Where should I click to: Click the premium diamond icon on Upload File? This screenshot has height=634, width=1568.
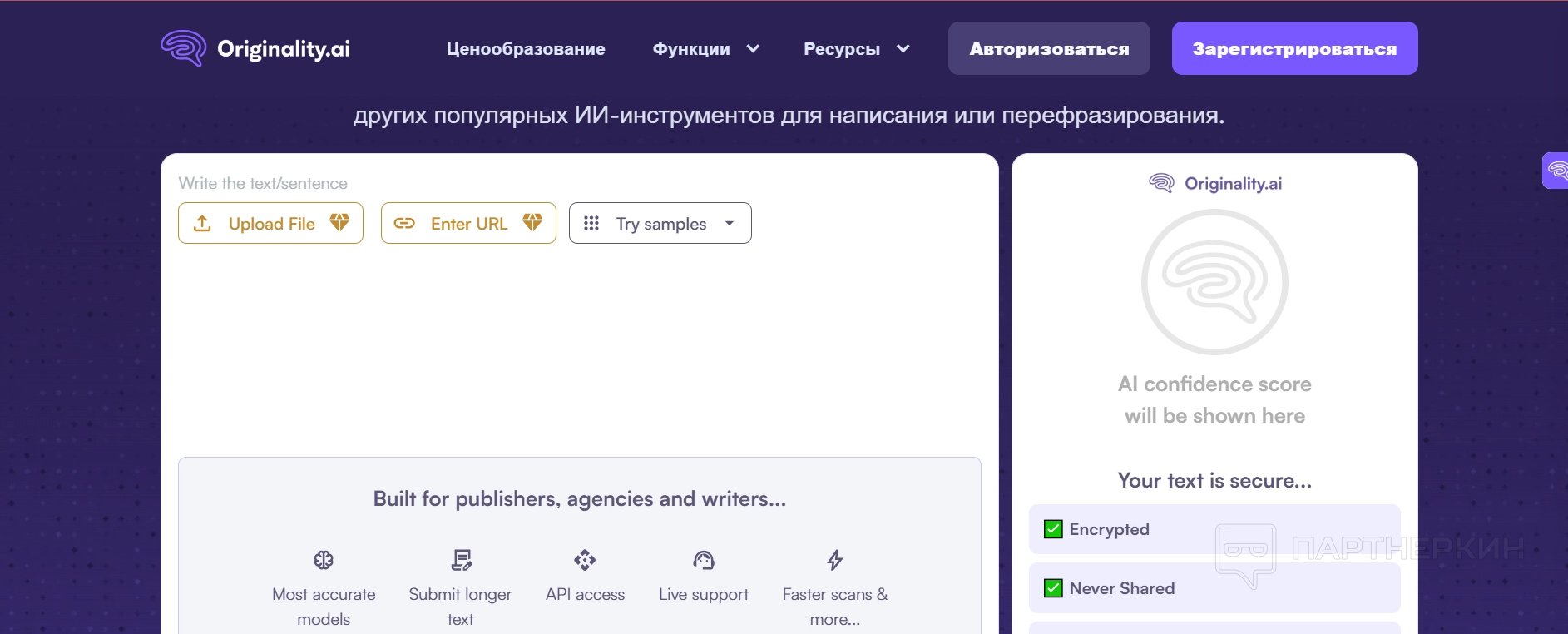pyautogui.click(x=339, y=222)
